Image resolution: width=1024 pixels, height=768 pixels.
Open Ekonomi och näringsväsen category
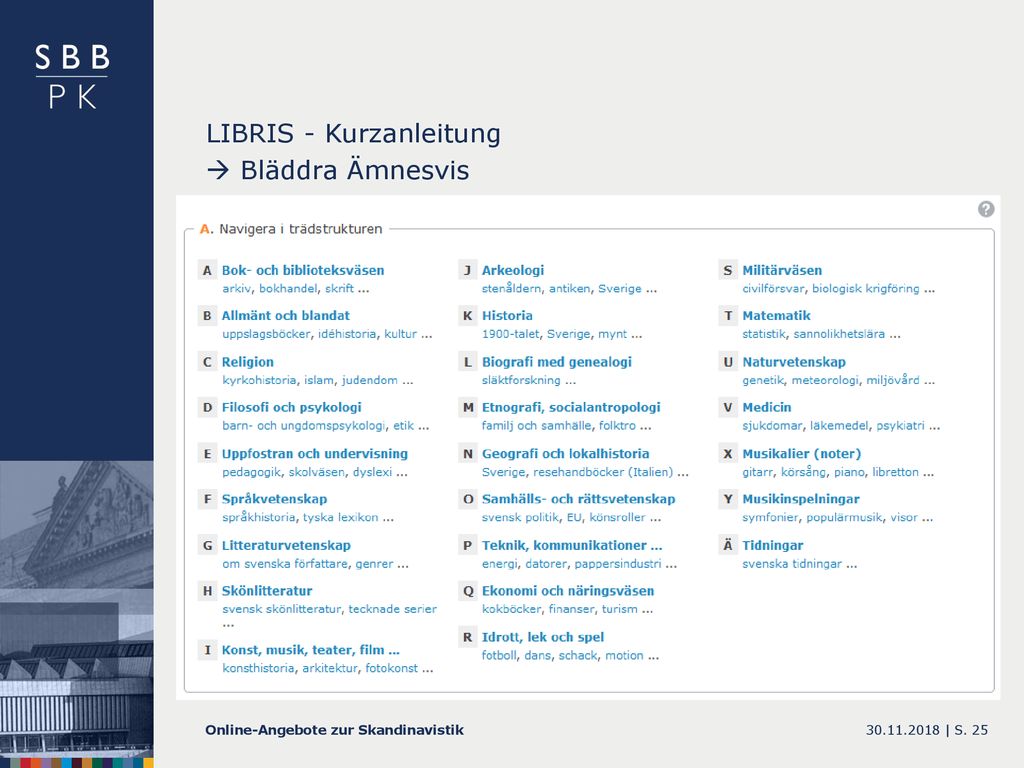point(568,590)
